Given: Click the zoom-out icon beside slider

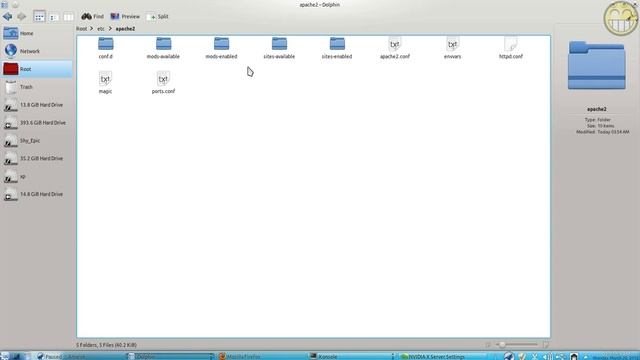Looking at the screenshot, I should click(488, 345).
